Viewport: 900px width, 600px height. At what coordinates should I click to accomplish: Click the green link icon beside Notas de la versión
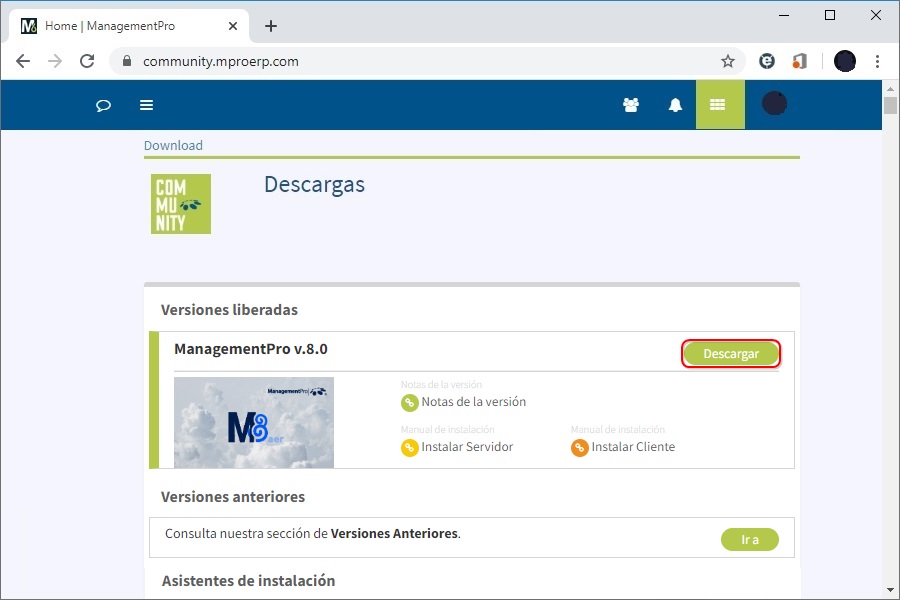click(408, 402)
